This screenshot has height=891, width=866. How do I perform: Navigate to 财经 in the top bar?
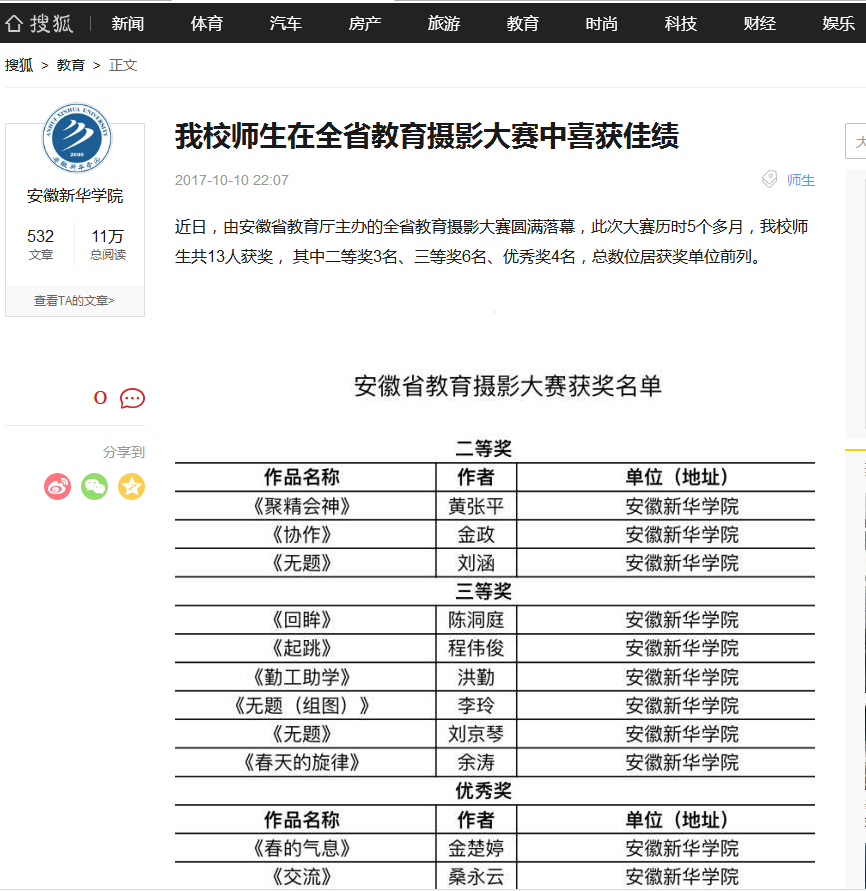760,23
